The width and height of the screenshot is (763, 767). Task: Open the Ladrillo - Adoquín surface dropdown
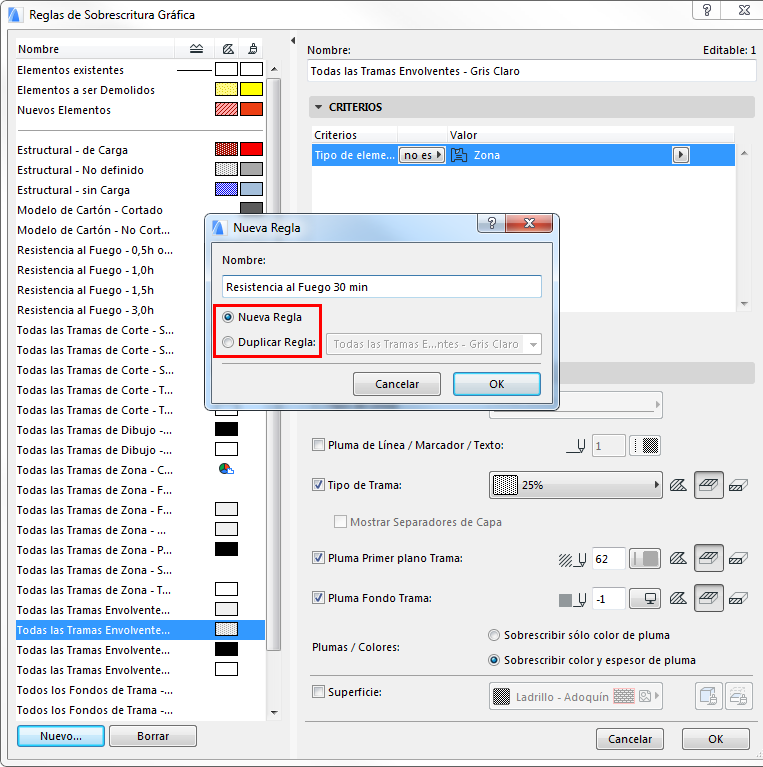[576, 696]
